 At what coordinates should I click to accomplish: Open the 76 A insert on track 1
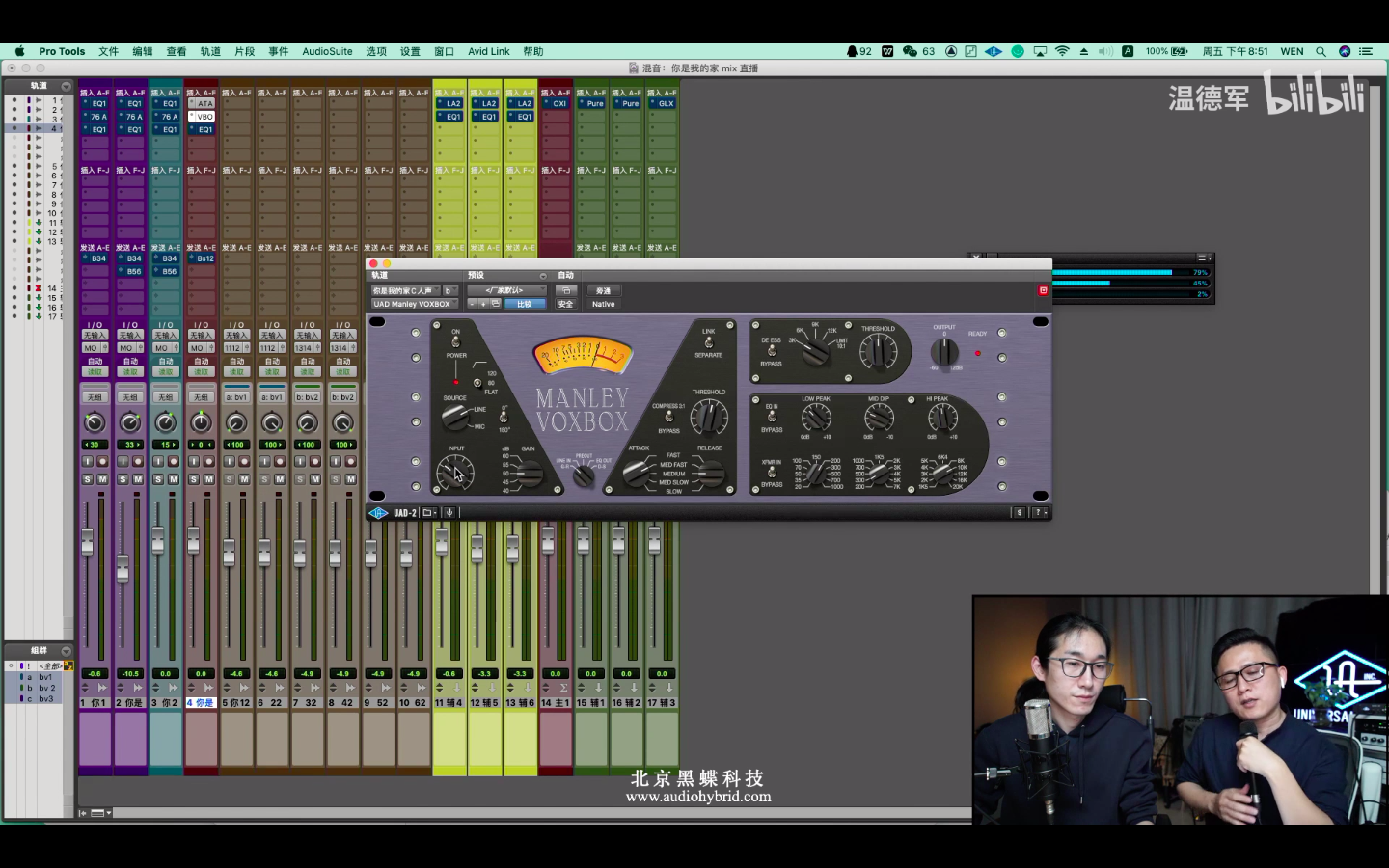coord(95,117)
